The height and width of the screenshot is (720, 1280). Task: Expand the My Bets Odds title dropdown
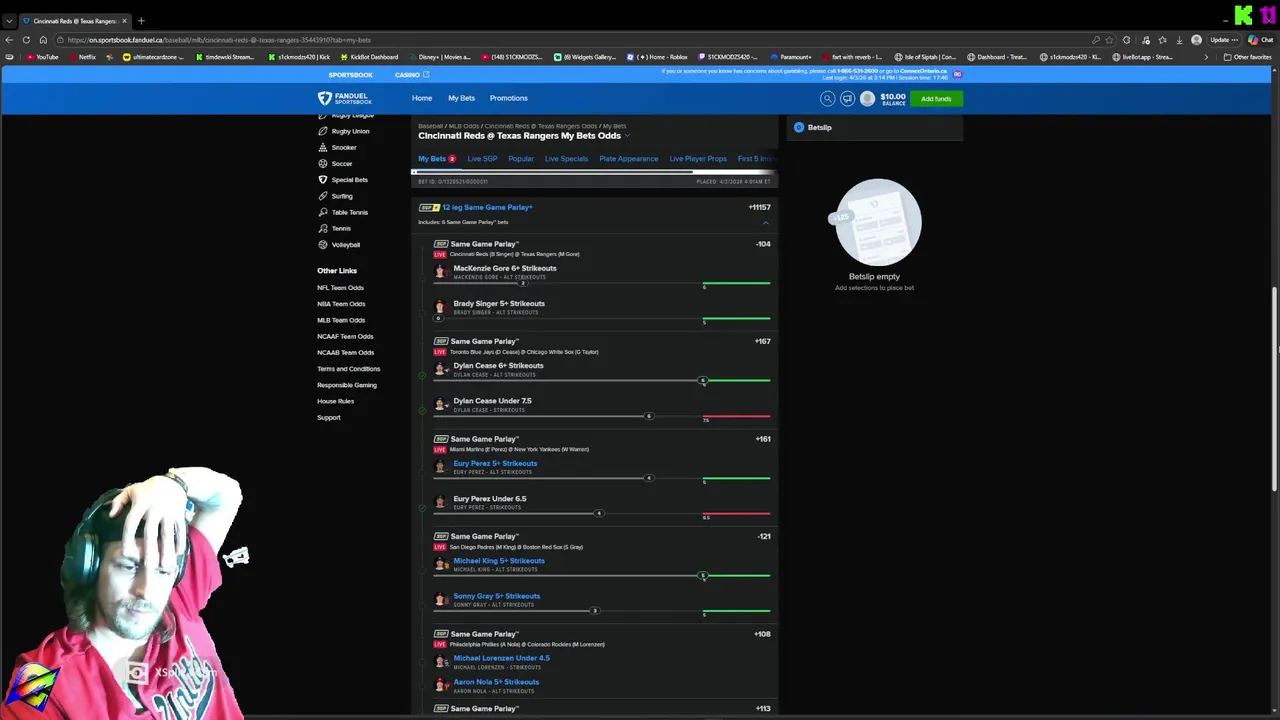click(x=627, y=136)
